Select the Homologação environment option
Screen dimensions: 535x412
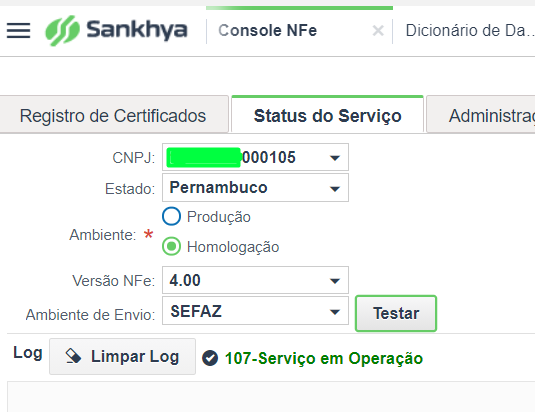[x=171, y=246]
